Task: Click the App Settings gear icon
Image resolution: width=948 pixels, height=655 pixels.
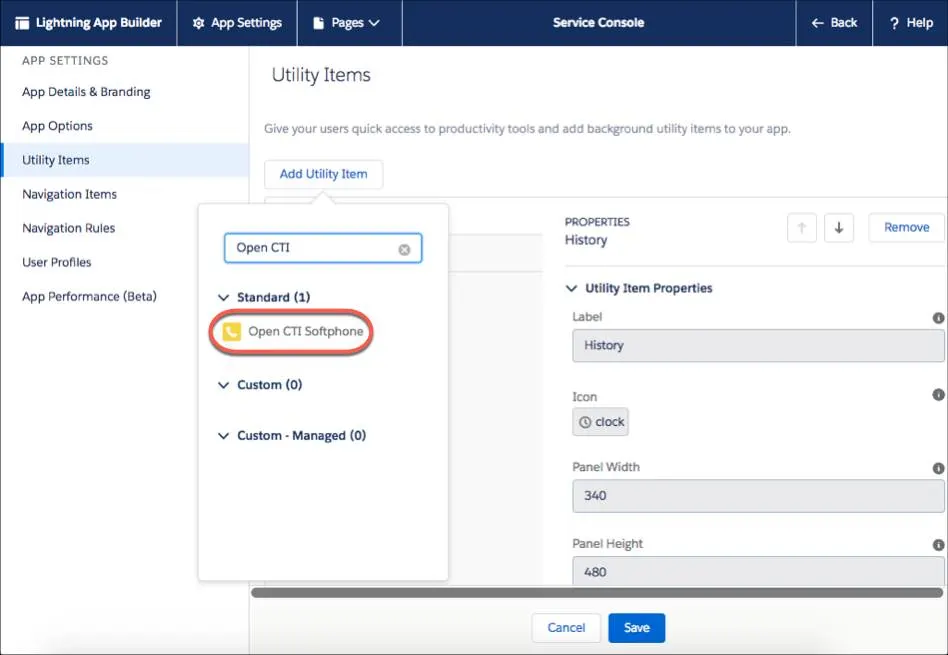Action: tap(198, 23)
